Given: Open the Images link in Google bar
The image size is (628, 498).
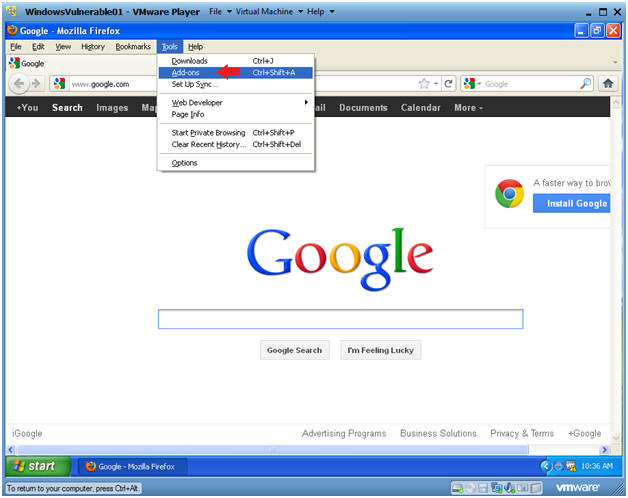Looking at the screenshot, I should point(112,107).
